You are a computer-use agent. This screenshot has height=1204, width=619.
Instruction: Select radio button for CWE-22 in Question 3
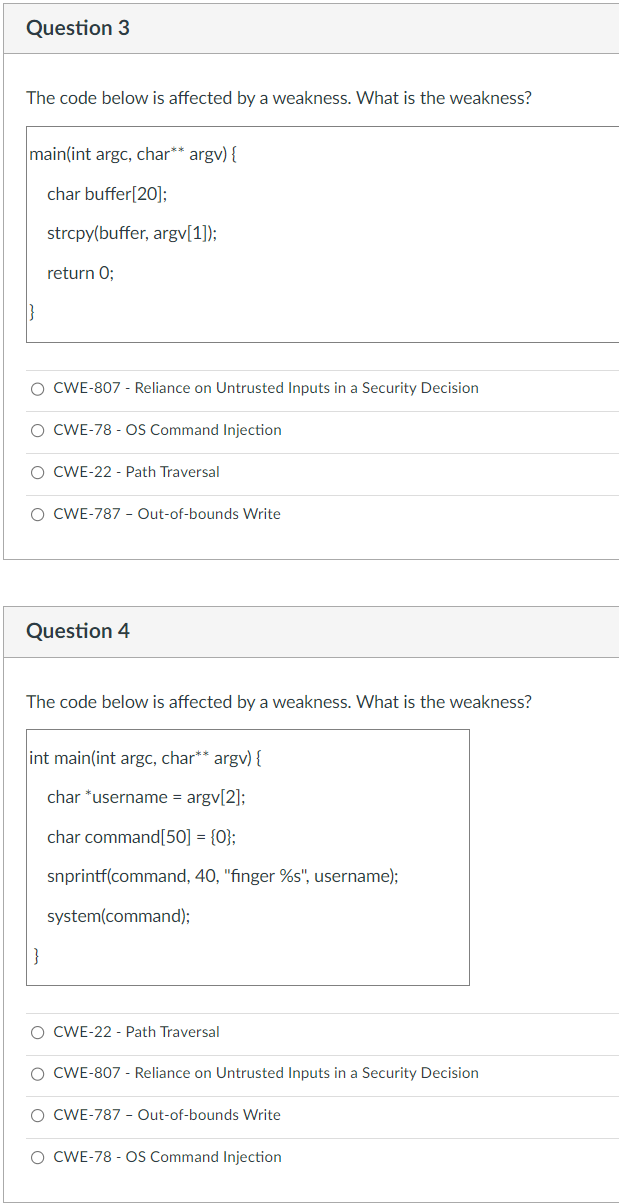pos(37,472)
